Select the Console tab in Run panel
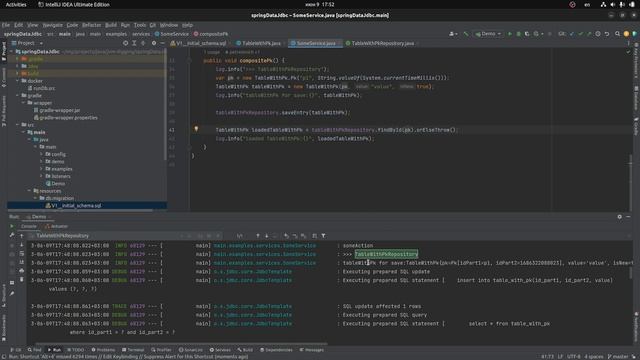Viewport: 640px width, 360px height. [29, 226]
